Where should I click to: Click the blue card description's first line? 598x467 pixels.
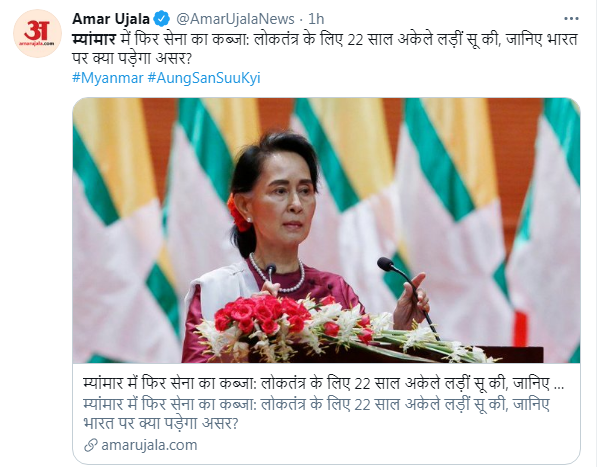[316, 404]
